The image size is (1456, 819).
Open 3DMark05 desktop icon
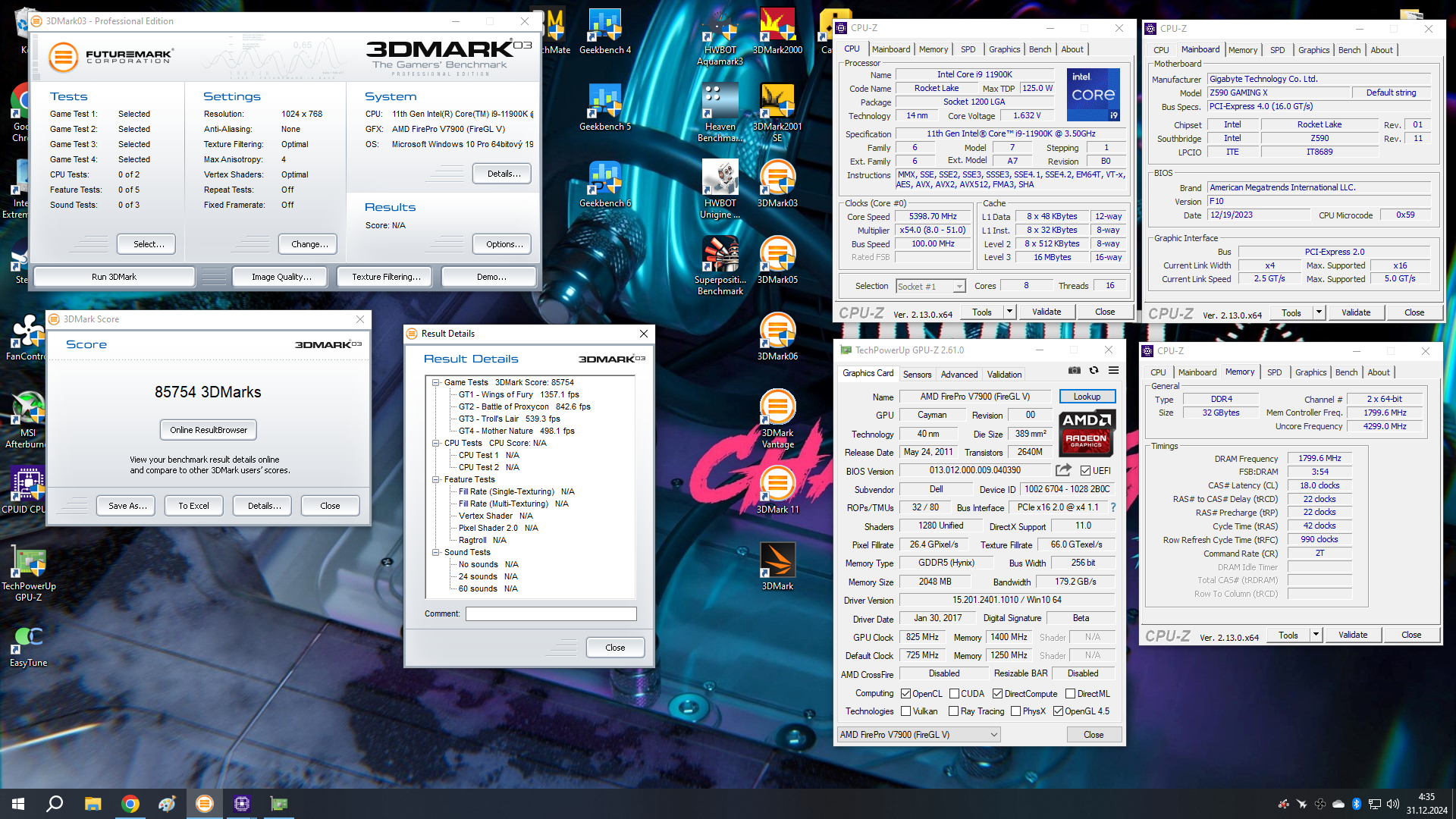(777, 262)
